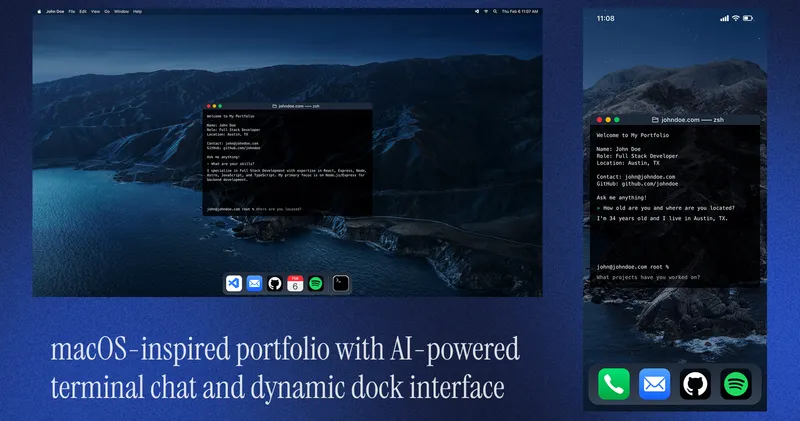Viewport: 800px width, 421px height.
Task: Open GitHub from the desktop dock
Action: coord(275,283)
